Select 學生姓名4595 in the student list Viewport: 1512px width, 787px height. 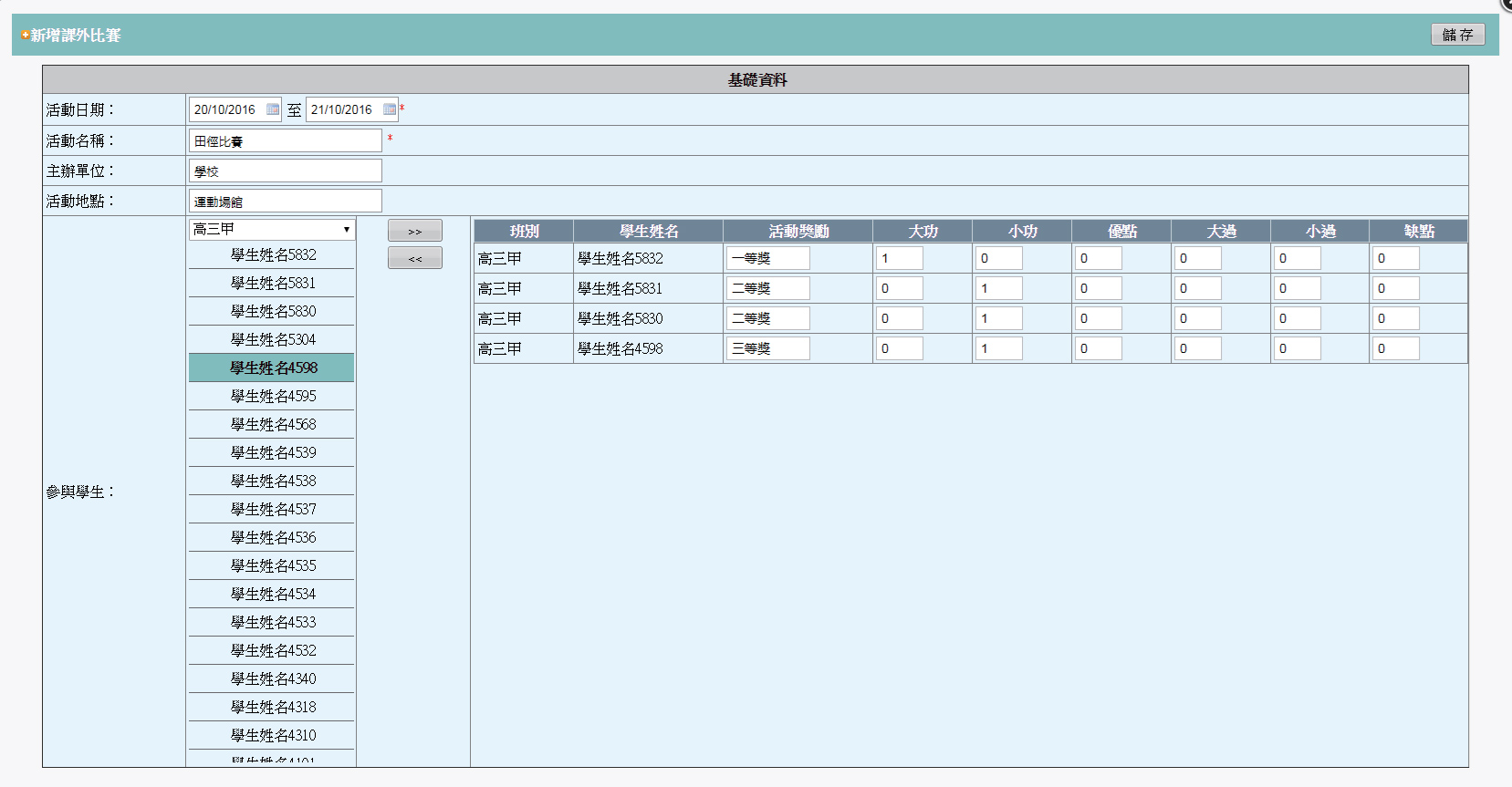(x=272, y=396)
